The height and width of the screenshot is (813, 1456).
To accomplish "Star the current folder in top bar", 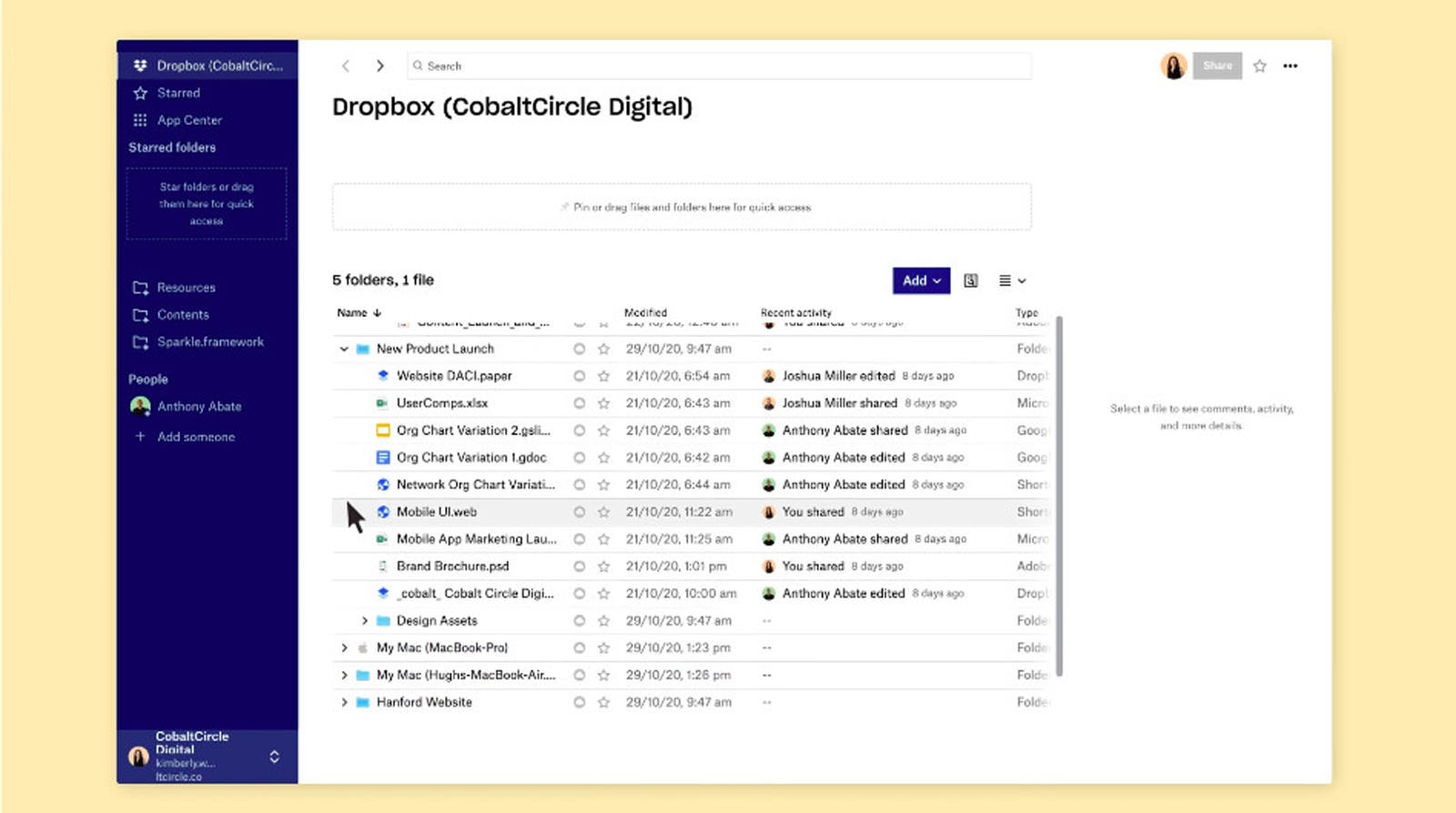I will tap(1259, 66).
